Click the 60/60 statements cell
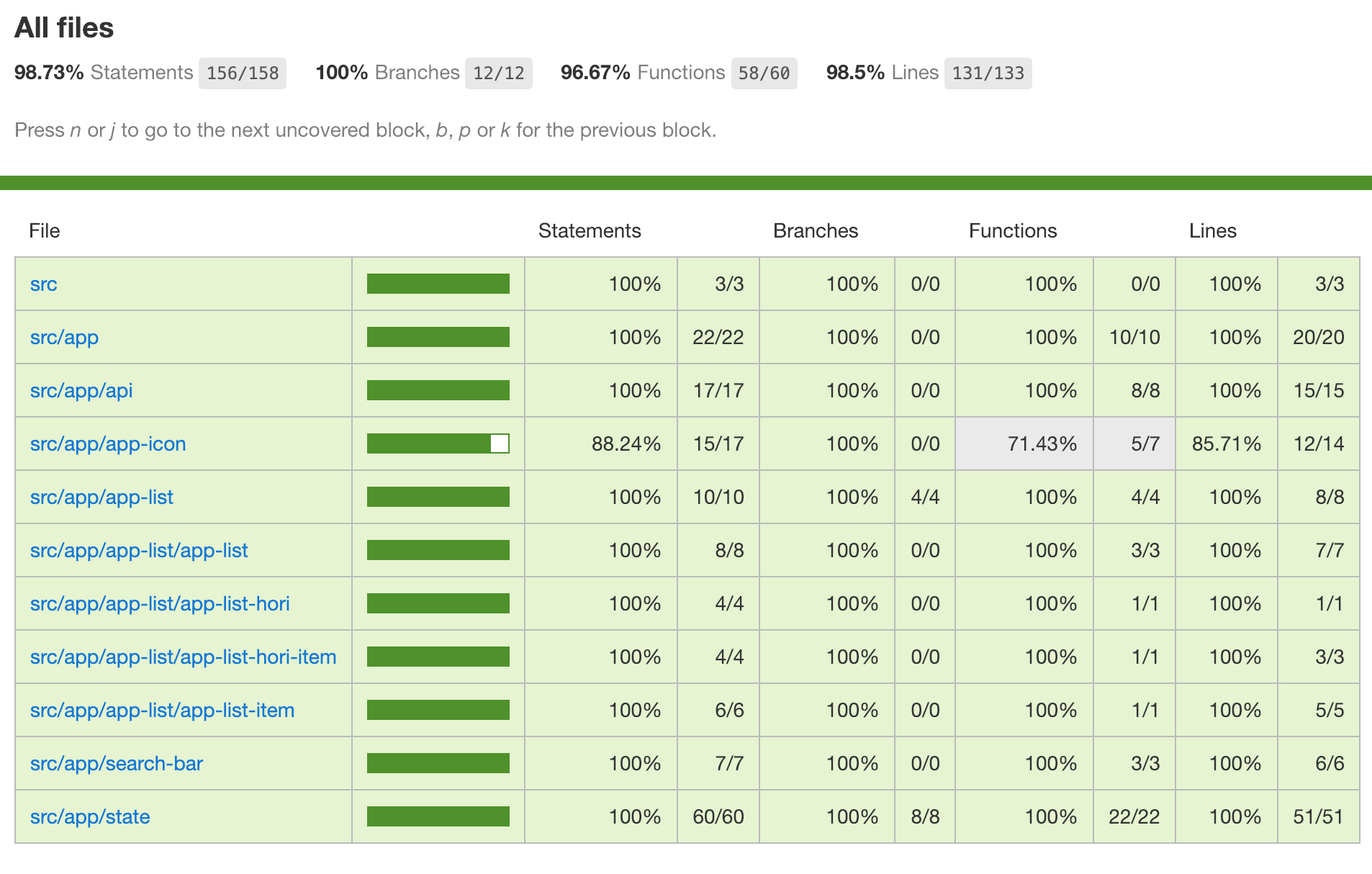 (x=718, y=817)
